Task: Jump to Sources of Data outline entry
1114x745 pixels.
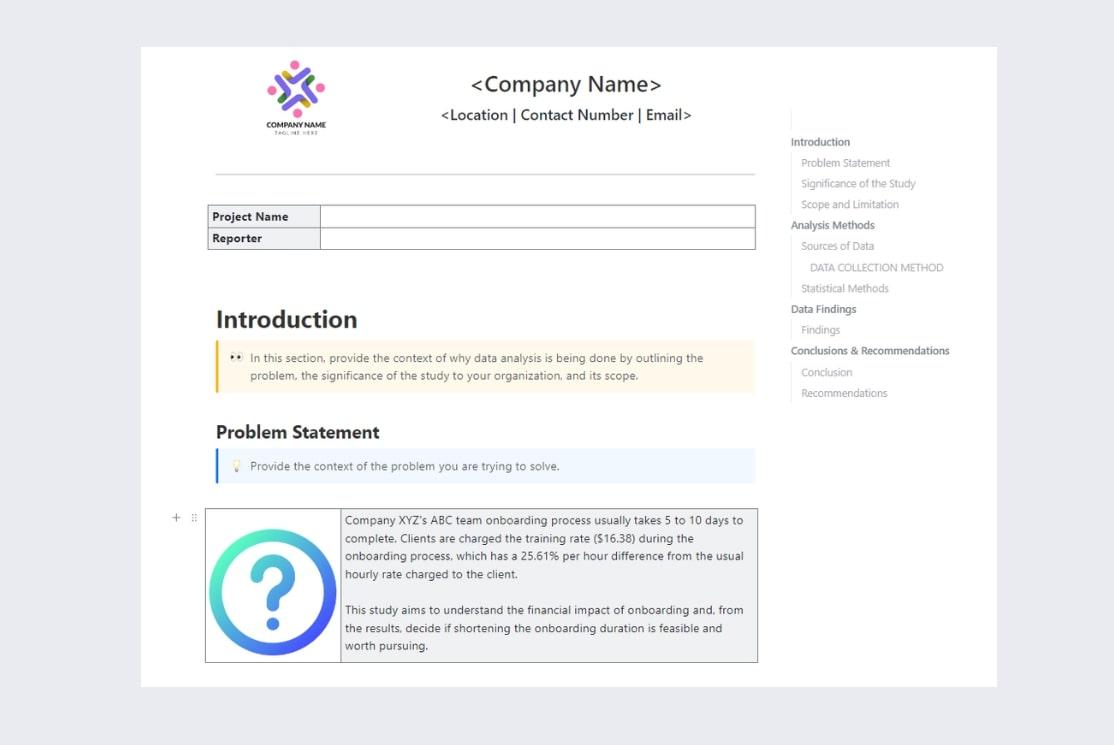Action: pos(837,246)
